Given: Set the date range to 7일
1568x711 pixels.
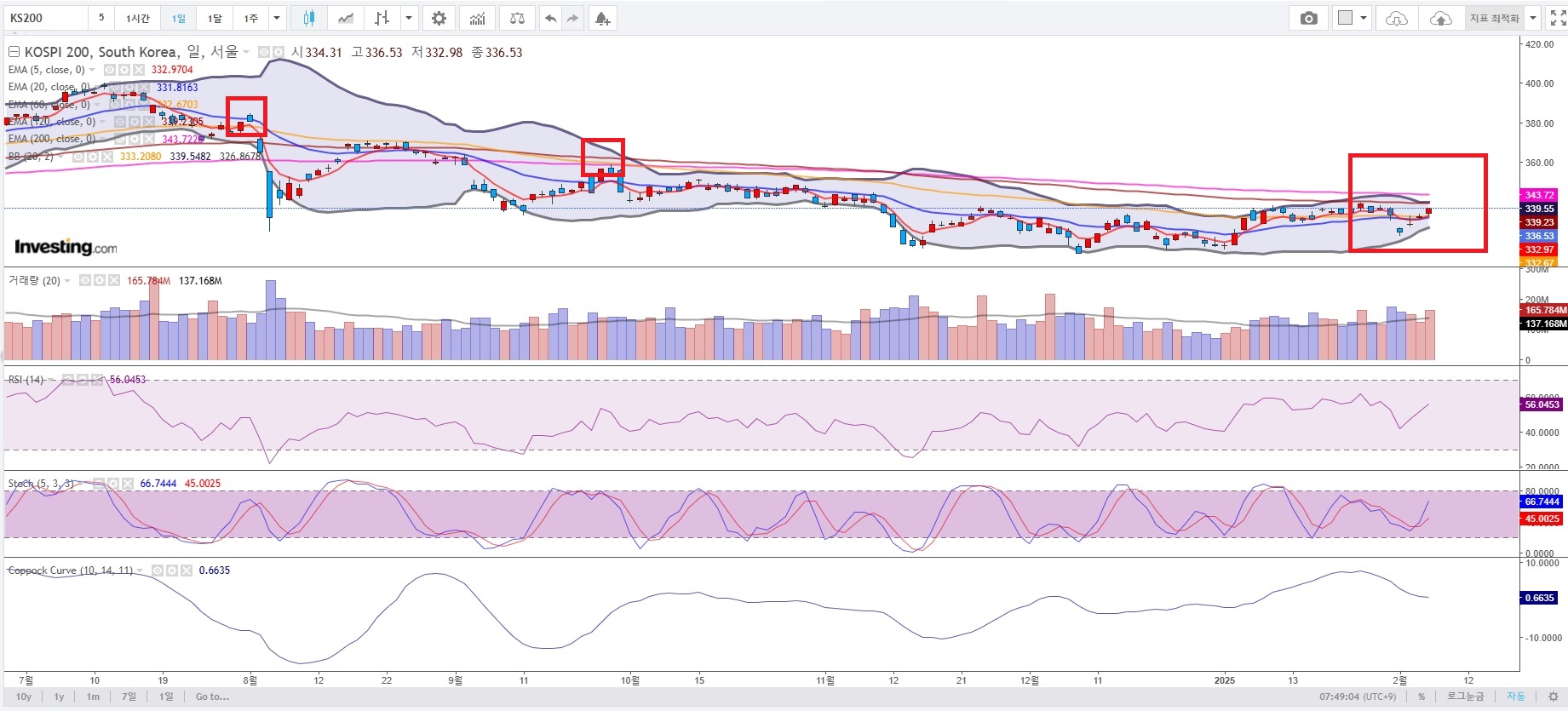Looking at the screenshot, I should click(x=129, y=697).
